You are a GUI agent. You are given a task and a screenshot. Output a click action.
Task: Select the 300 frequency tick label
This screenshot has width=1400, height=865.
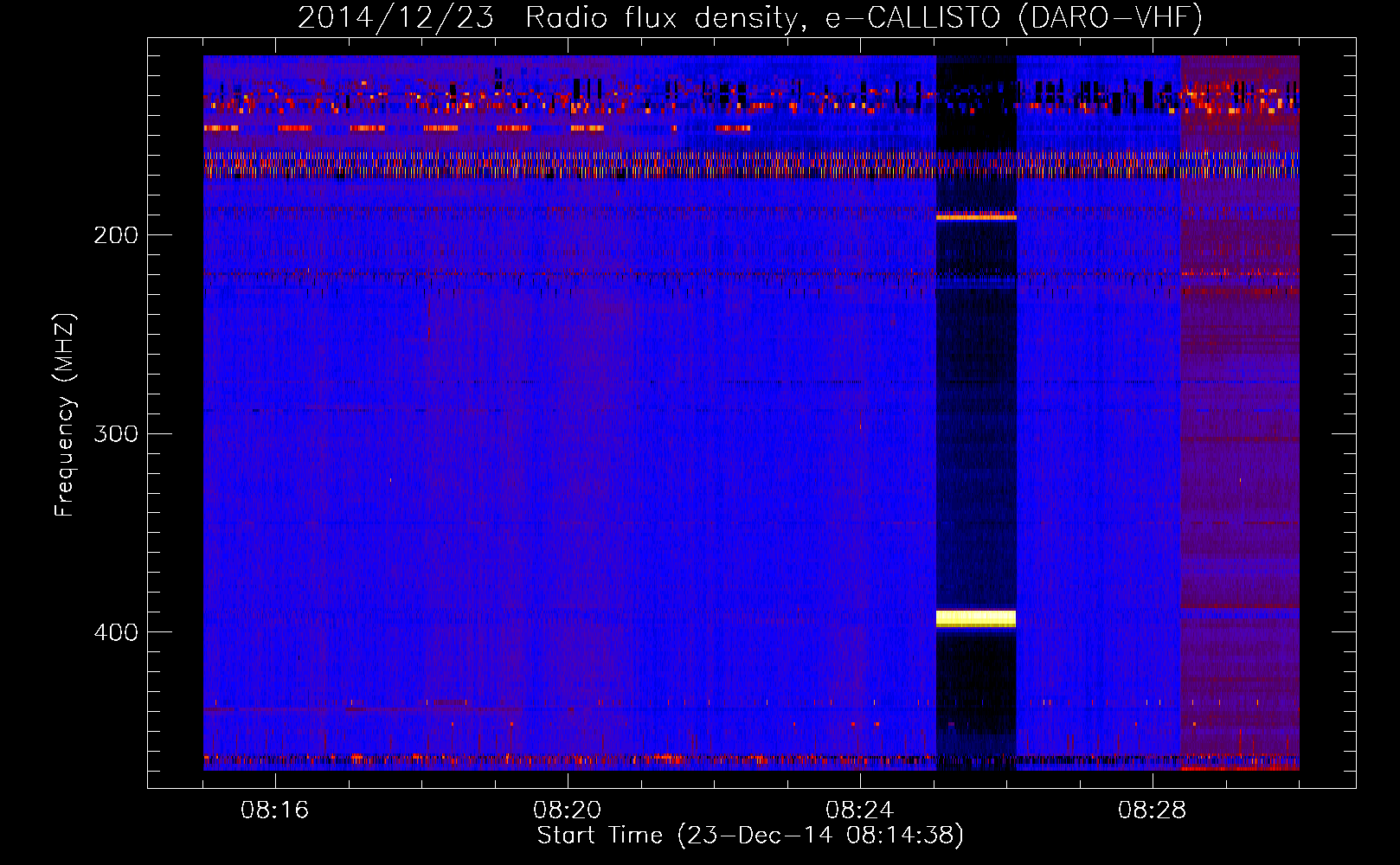[116, 433]
